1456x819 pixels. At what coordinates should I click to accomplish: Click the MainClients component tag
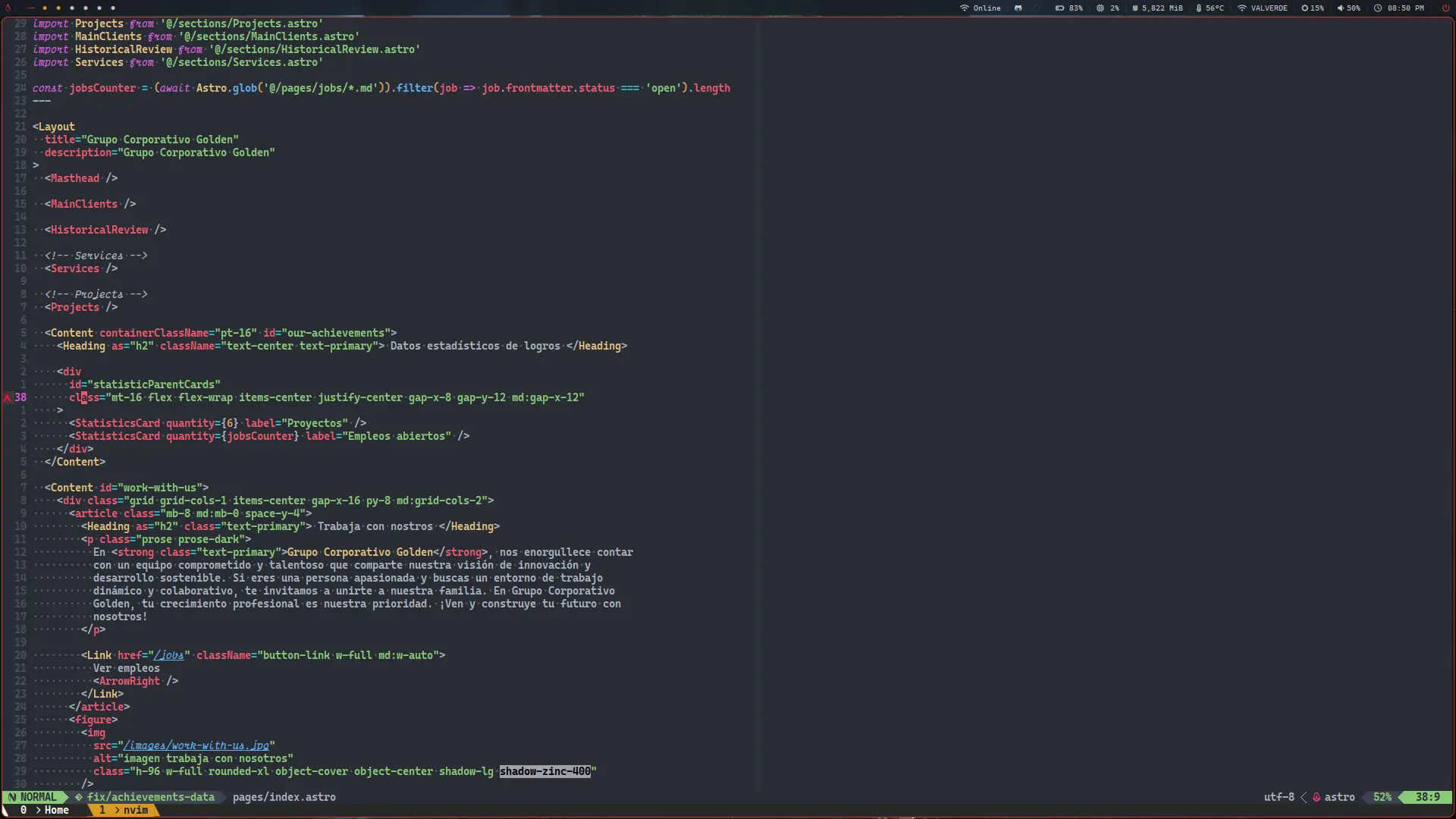pyautogui.click(x=84, y=204)
